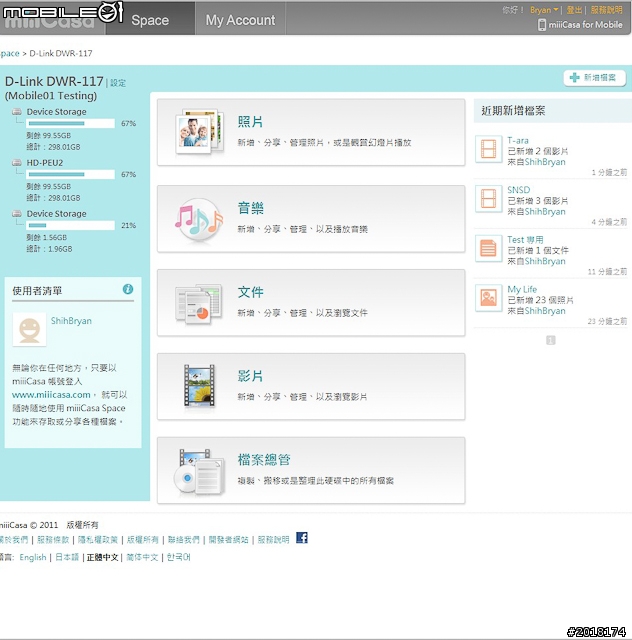The width and height of the screenshot is (632, 640).
Task: Click ShihBryan under the T-ara entry
Action: click(545, 162)
